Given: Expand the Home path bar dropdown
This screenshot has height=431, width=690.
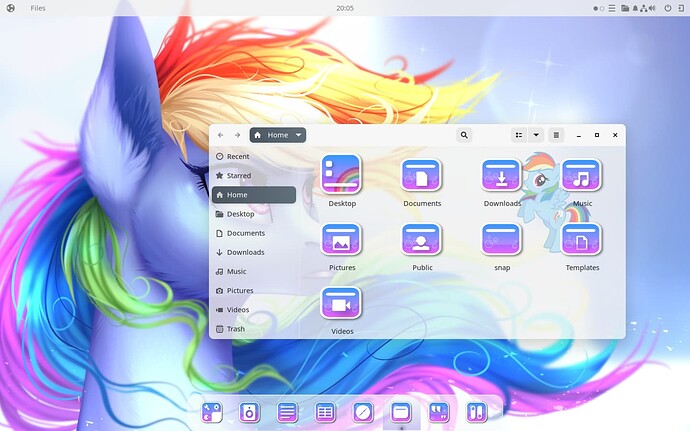Looking at the screenshot, I should pos(298,135).
